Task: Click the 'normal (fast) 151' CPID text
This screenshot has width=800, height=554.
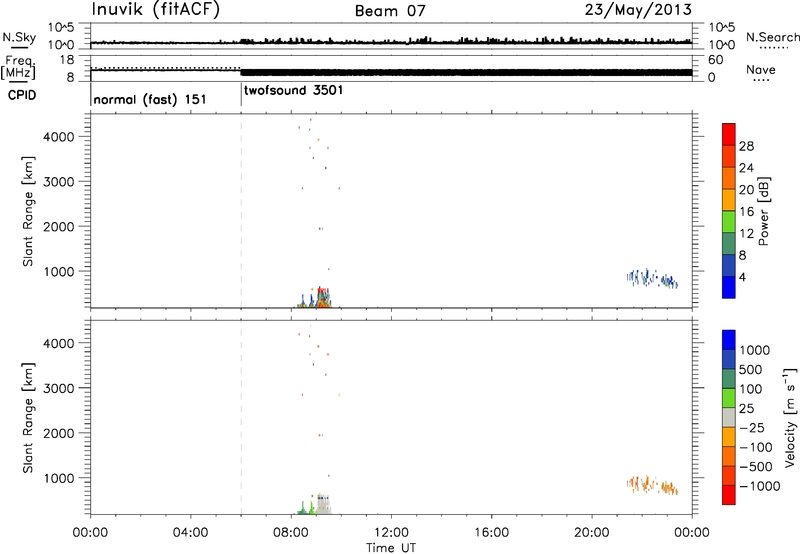Action: point(150,99)
